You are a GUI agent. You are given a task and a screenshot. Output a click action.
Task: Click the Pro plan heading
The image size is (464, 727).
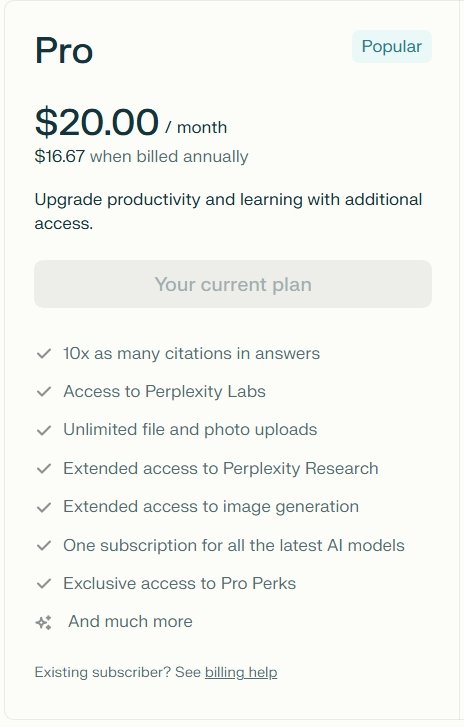(x=64, y=50)
